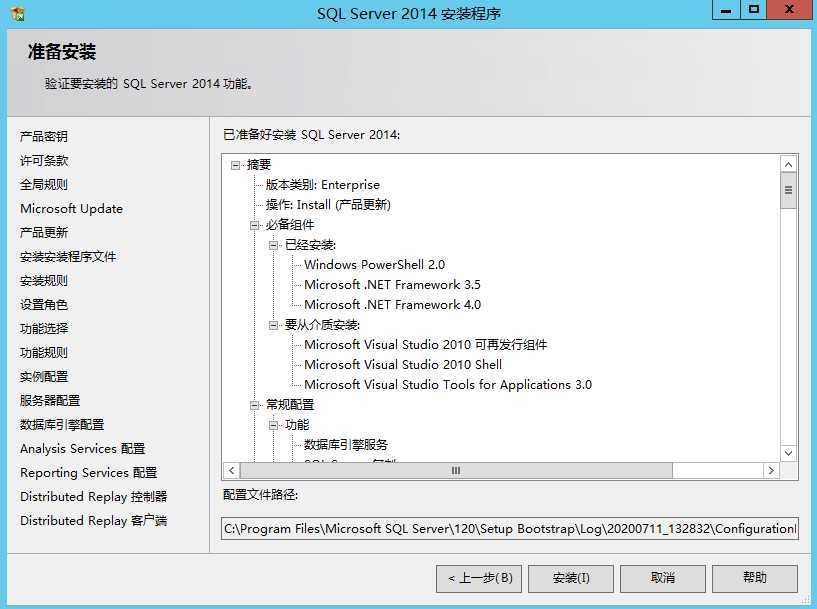Click the horizontal scrollbar right arrow

pos(771,471)
